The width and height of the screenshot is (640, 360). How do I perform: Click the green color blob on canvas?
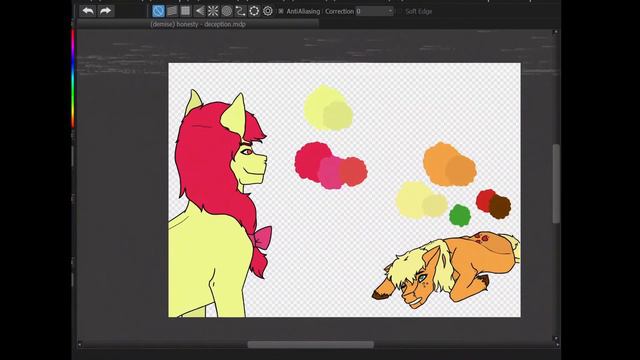pos(460,216)
